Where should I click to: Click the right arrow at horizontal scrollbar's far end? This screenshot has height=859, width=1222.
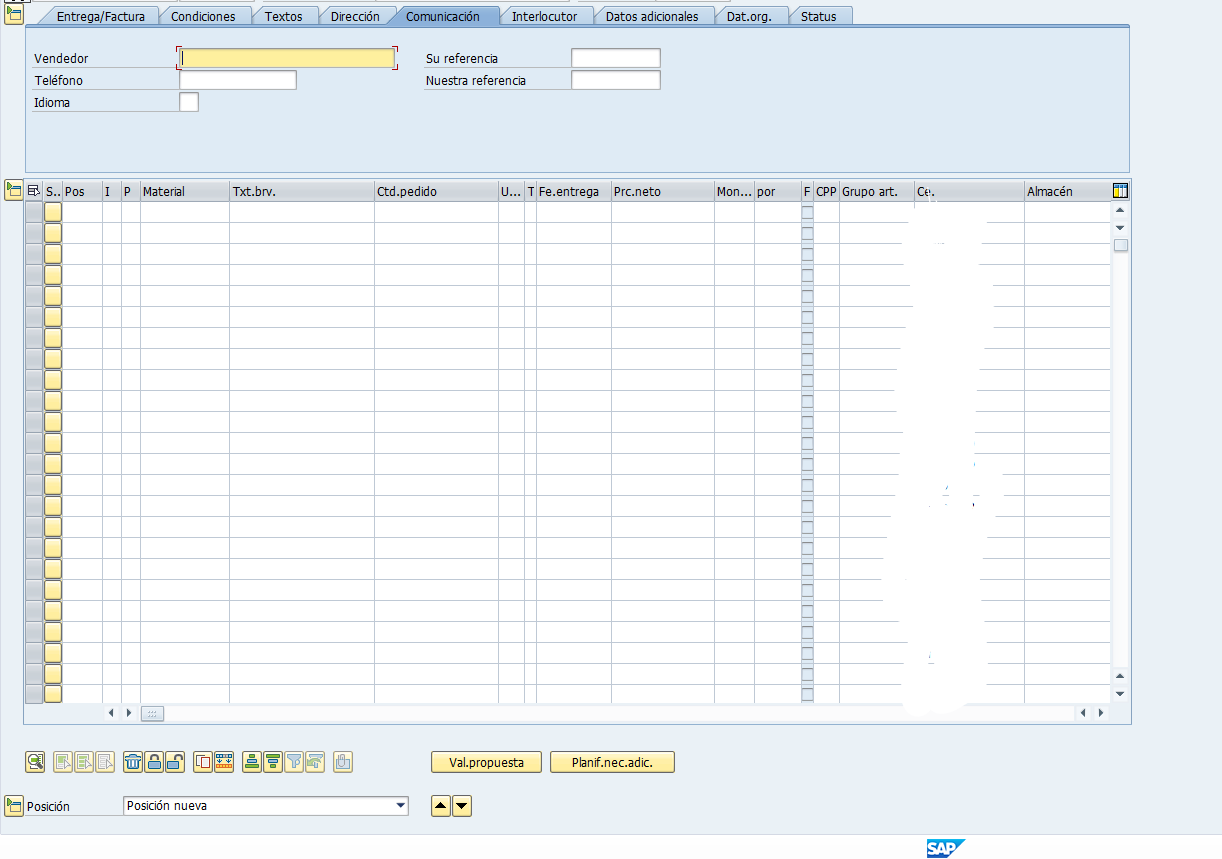pyautogui.click(x=1100, y=713)
